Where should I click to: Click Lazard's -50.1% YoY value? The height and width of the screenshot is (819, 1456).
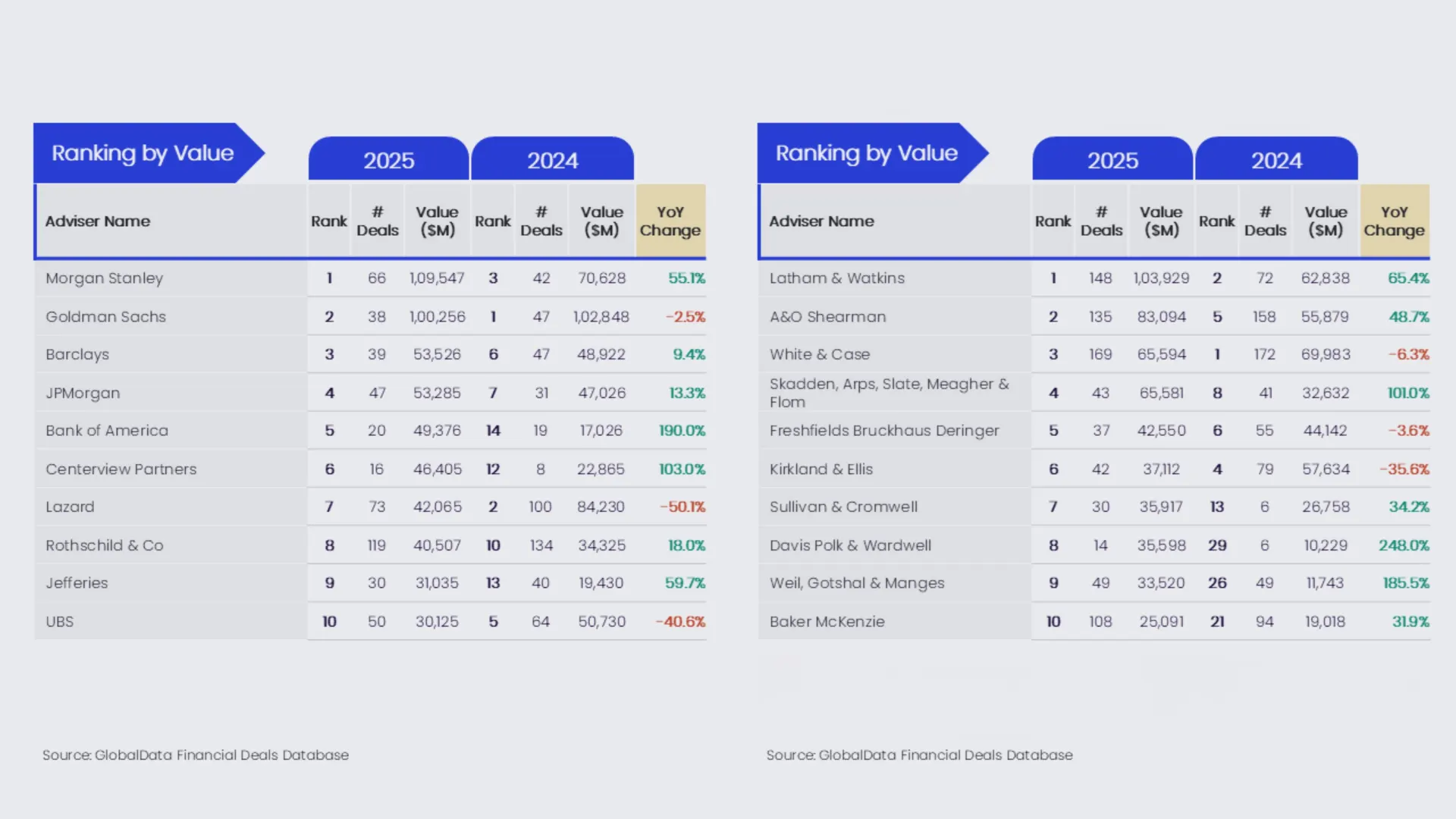[x=682, y=507]
